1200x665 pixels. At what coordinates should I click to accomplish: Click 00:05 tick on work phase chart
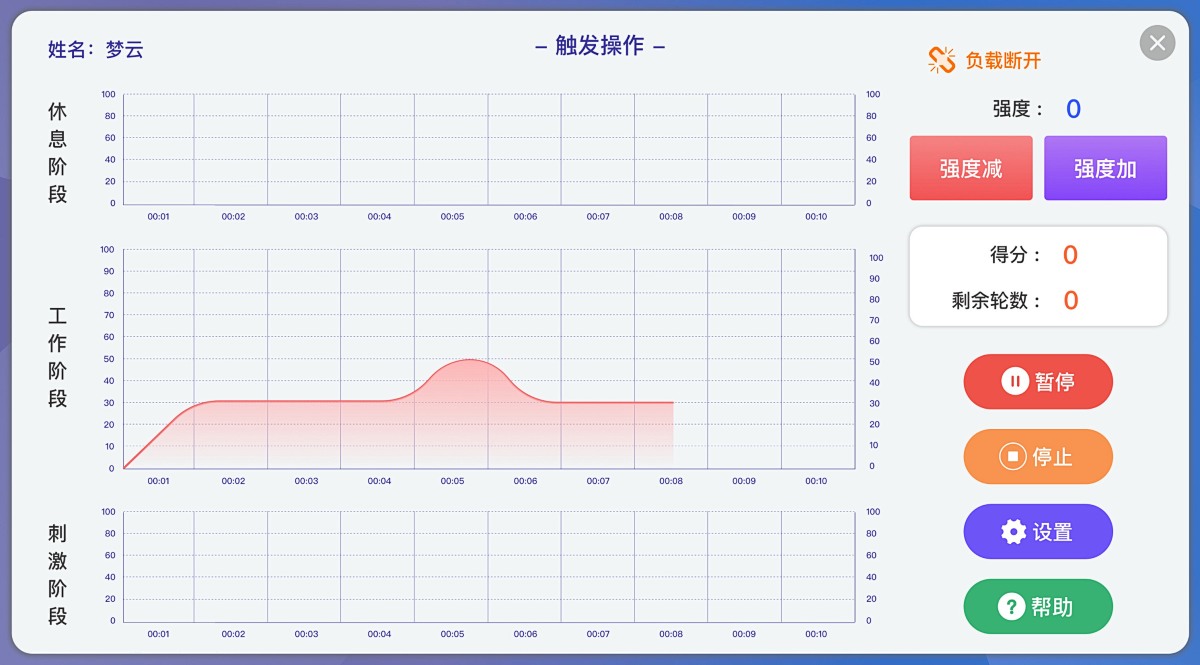click(x=452, y=481)
